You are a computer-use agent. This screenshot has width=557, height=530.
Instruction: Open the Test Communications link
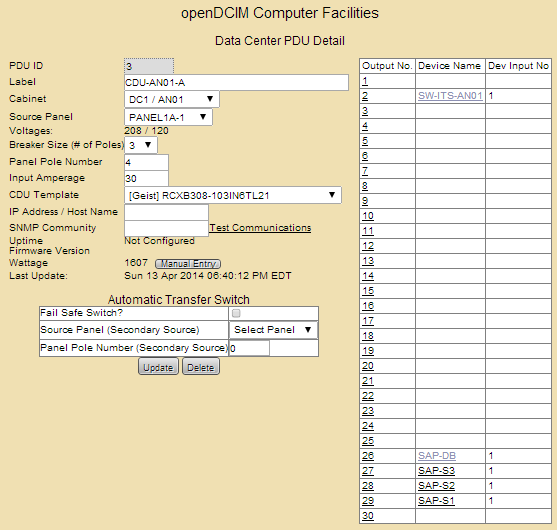coord(260,228)
